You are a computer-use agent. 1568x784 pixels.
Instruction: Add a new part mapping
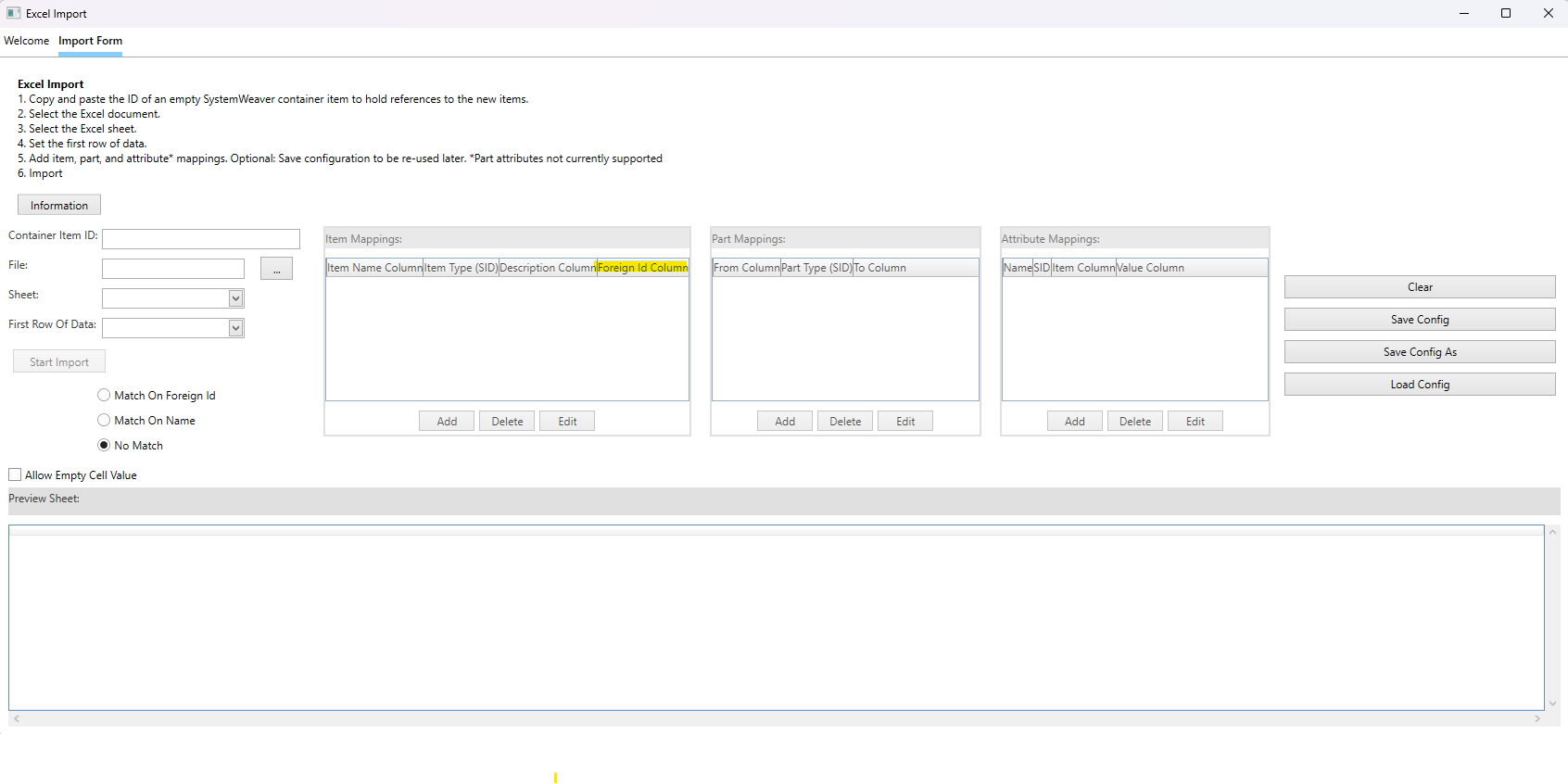pyautogui.click(x=785, y=421)
